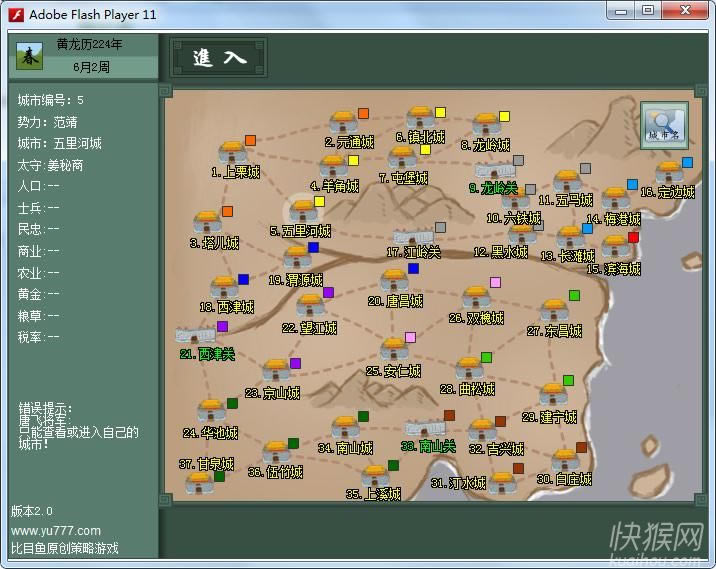This screenshot has height=569, width=716.
Task: Choose the 江岭关 pass icon
Action: [x=414, y=237]
